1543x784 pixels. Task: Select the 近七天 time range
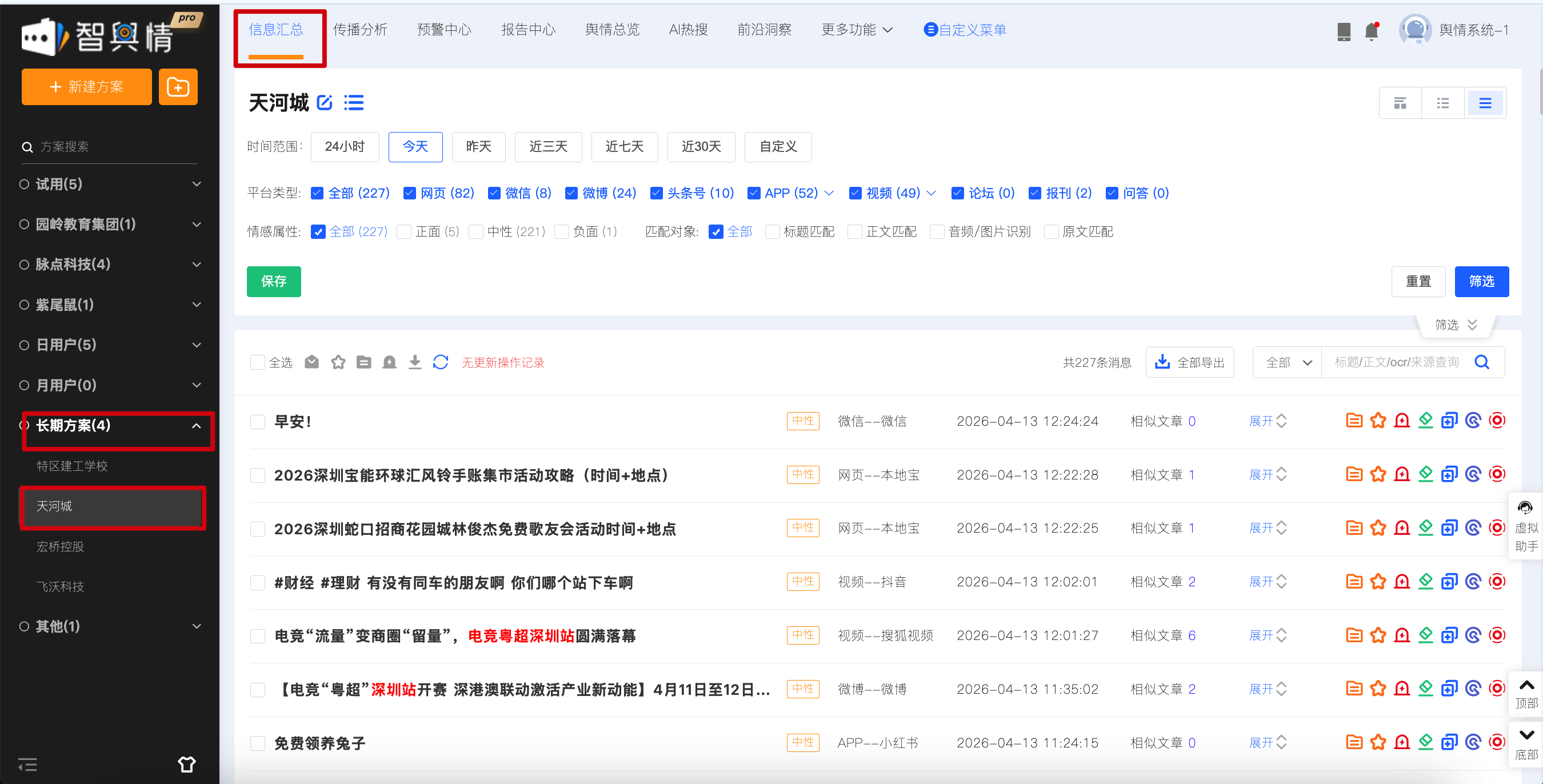point(624,147)
